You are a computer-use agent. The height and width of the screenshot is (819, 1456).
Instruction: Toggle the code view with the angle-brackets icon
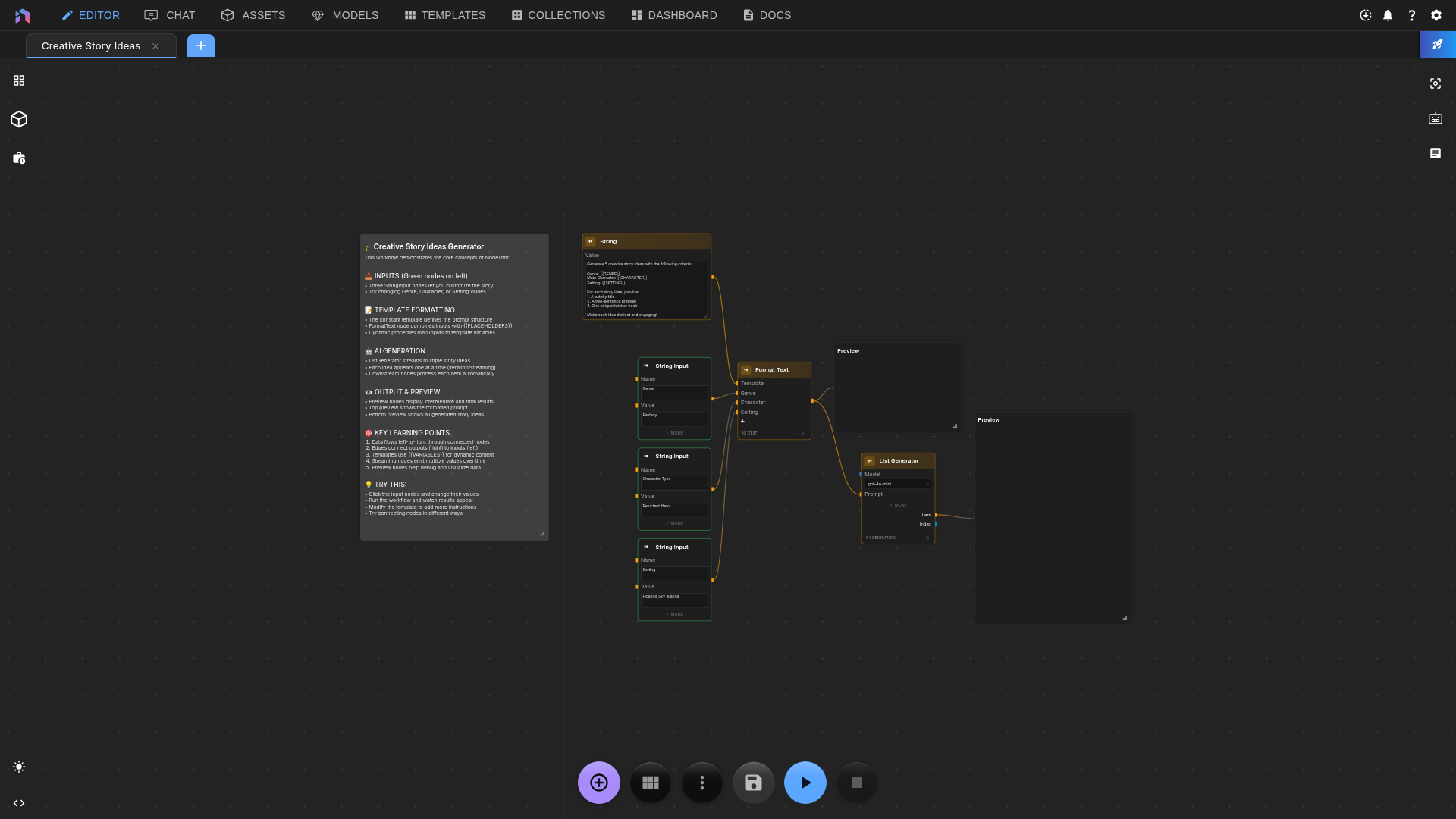click(18, 802)
